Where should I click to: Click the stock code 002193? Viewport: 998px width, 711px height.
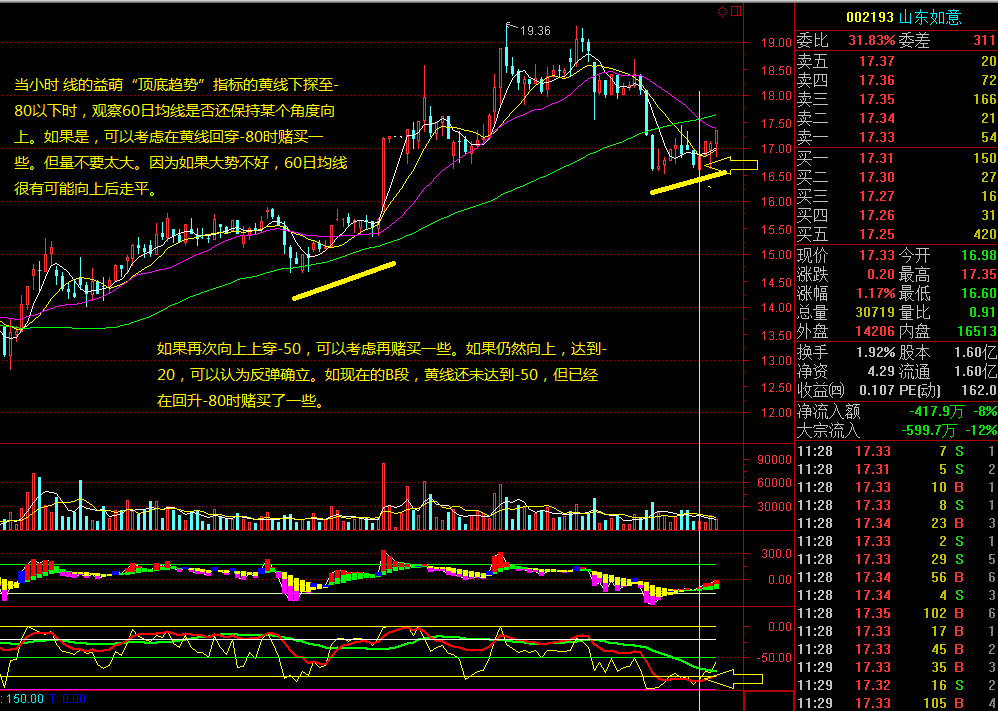(867, 17)
